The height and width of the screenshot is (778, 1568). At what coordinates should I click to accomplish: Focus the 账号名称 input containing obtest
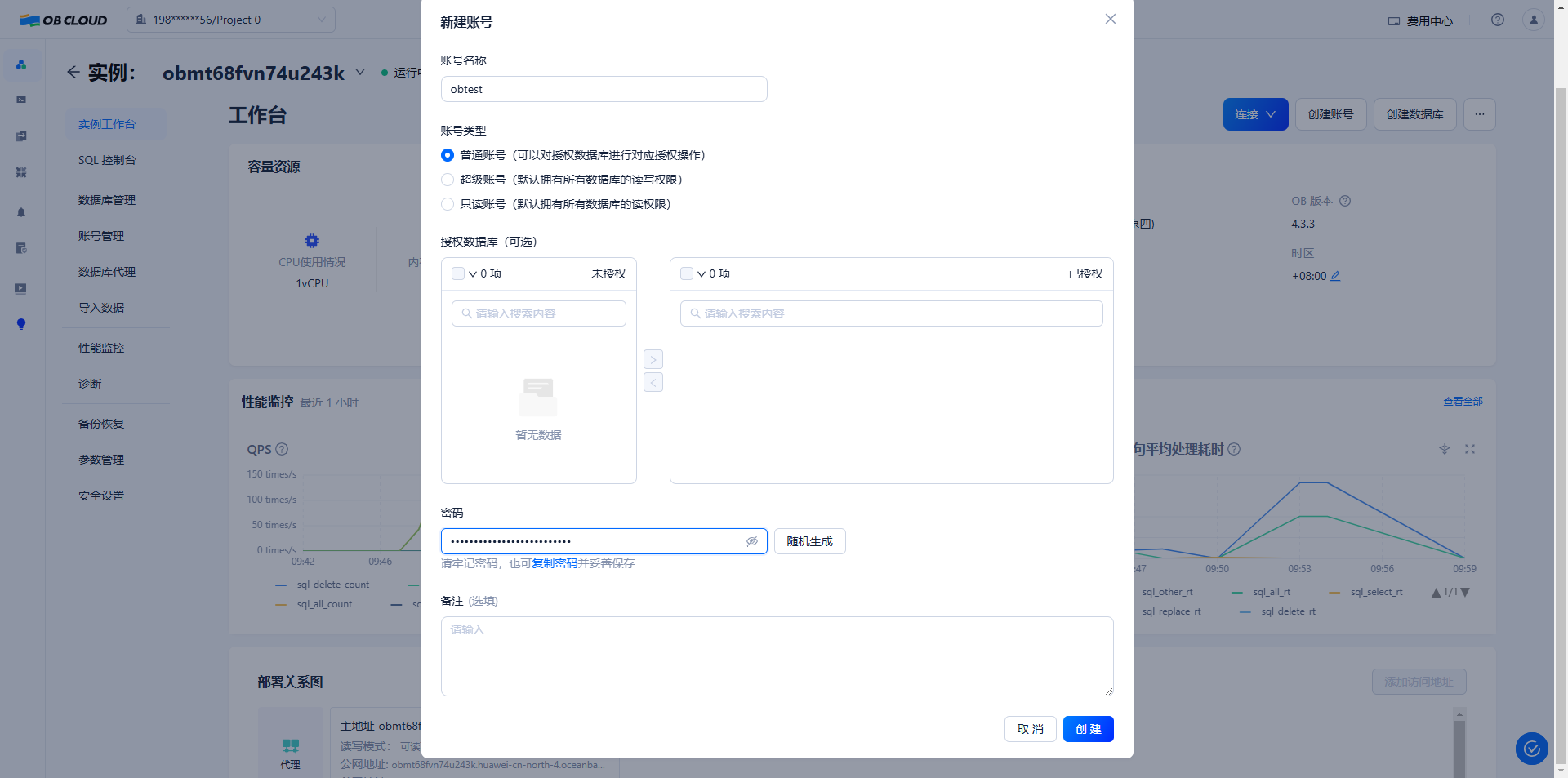(x=604, y=89)
